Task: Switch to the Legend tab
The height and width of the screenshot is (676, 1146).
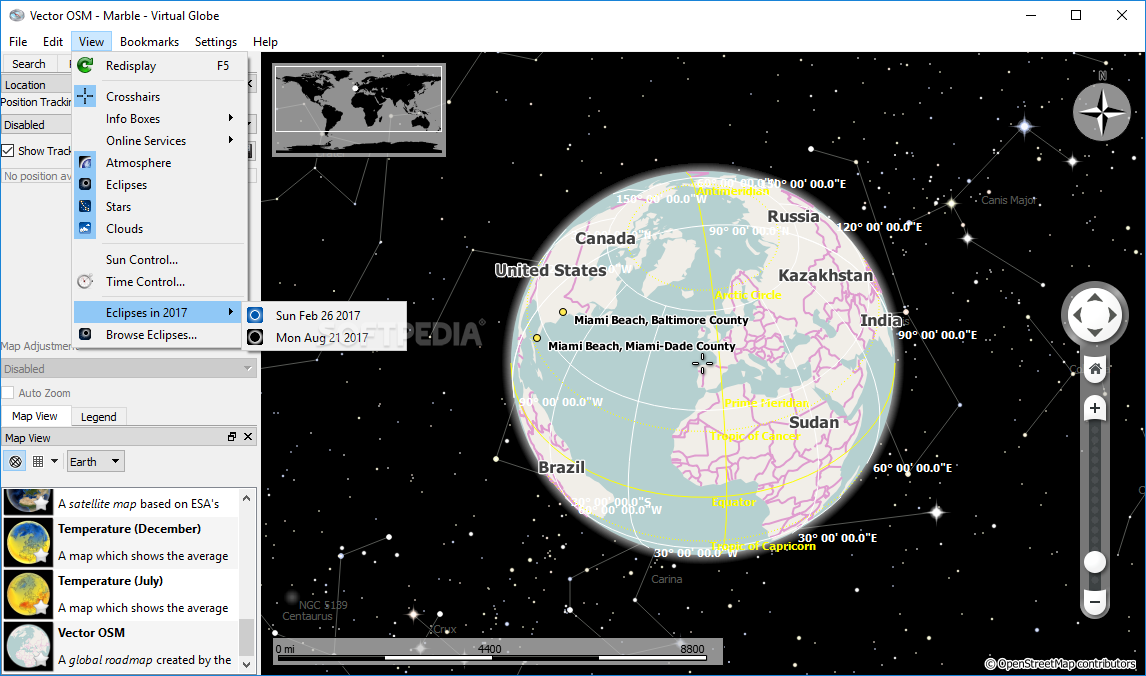Action: [x=98, y=417]
